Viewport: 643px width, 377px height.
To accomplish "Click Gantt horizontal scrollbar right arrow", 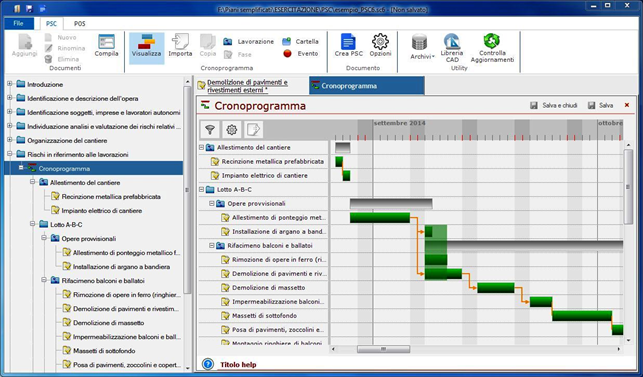I will click(x=619, y=349).
